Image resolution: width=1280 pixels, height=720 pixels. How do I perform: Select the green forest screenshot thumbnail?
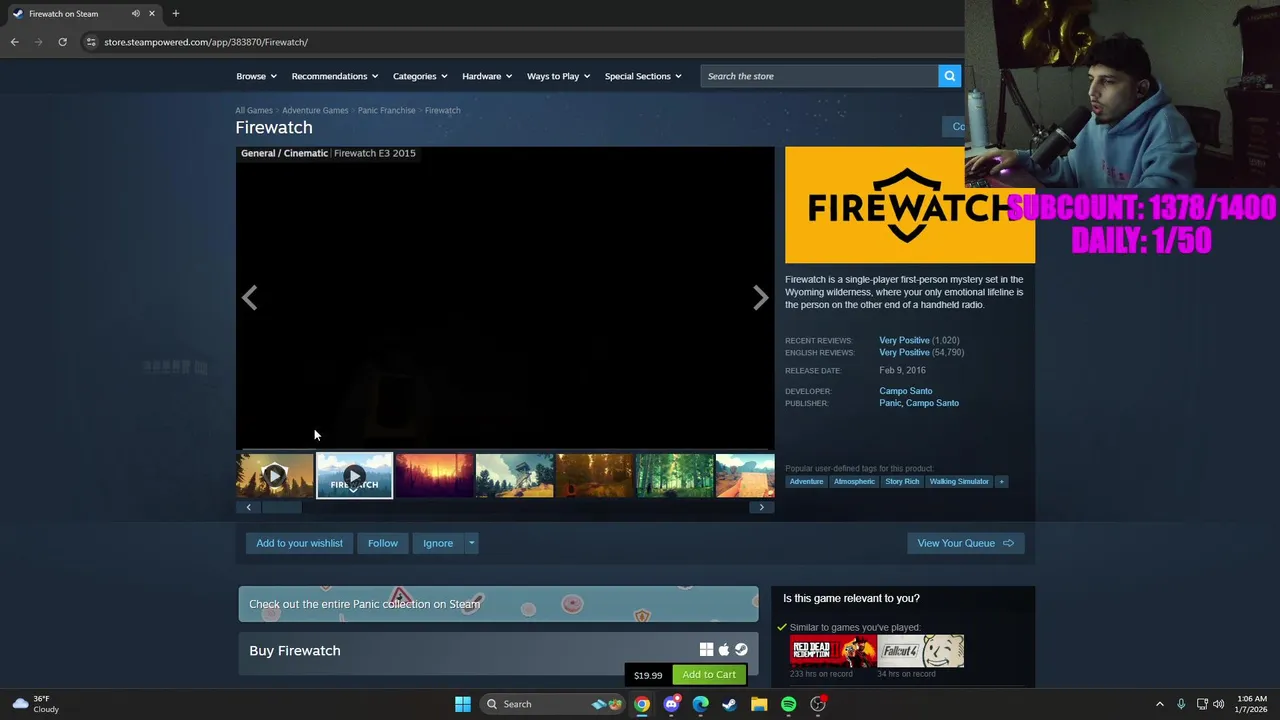[675, 476]
